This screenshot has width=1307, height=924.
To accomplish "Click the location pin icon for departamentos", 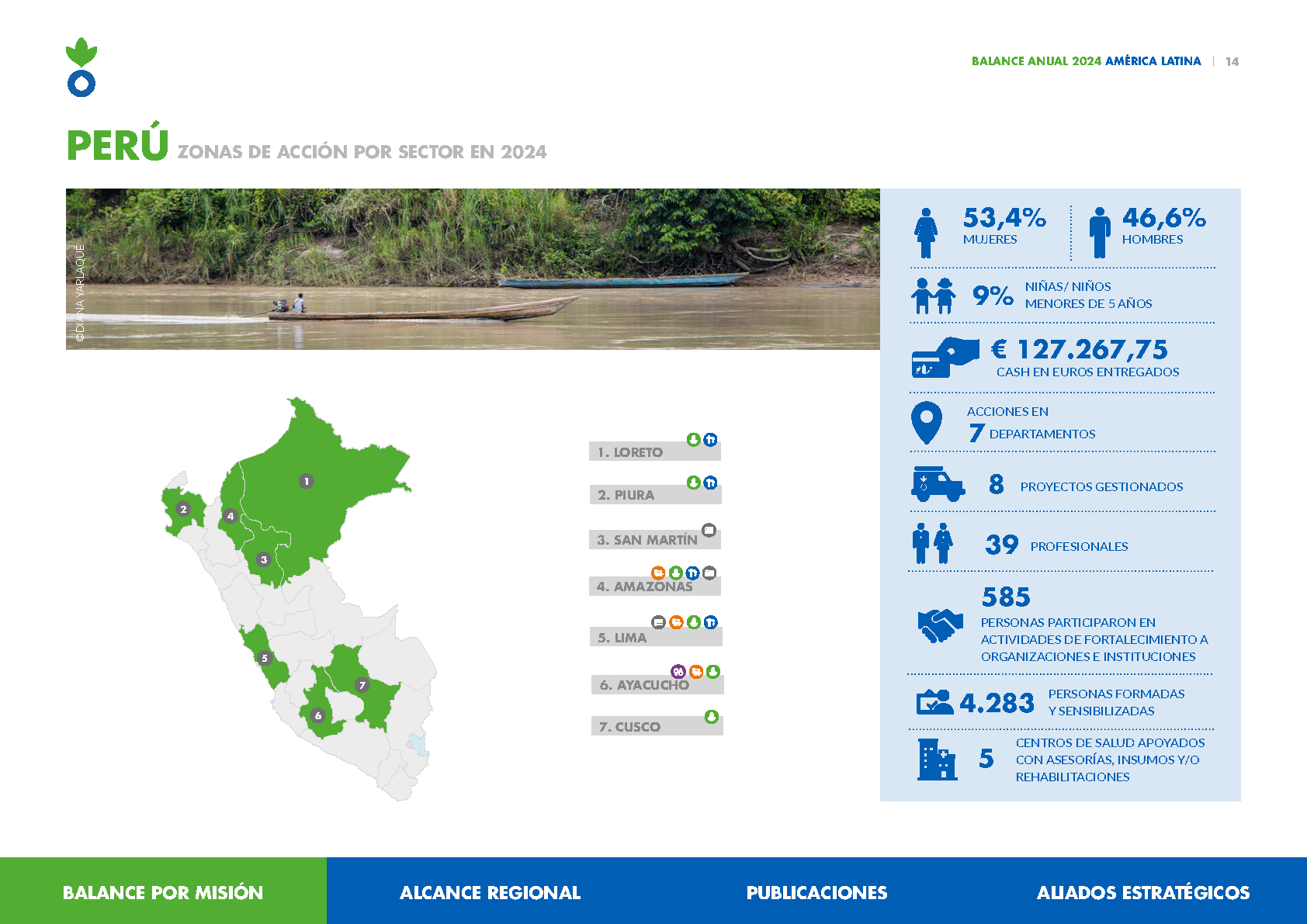I will click(x=926, y=423).
